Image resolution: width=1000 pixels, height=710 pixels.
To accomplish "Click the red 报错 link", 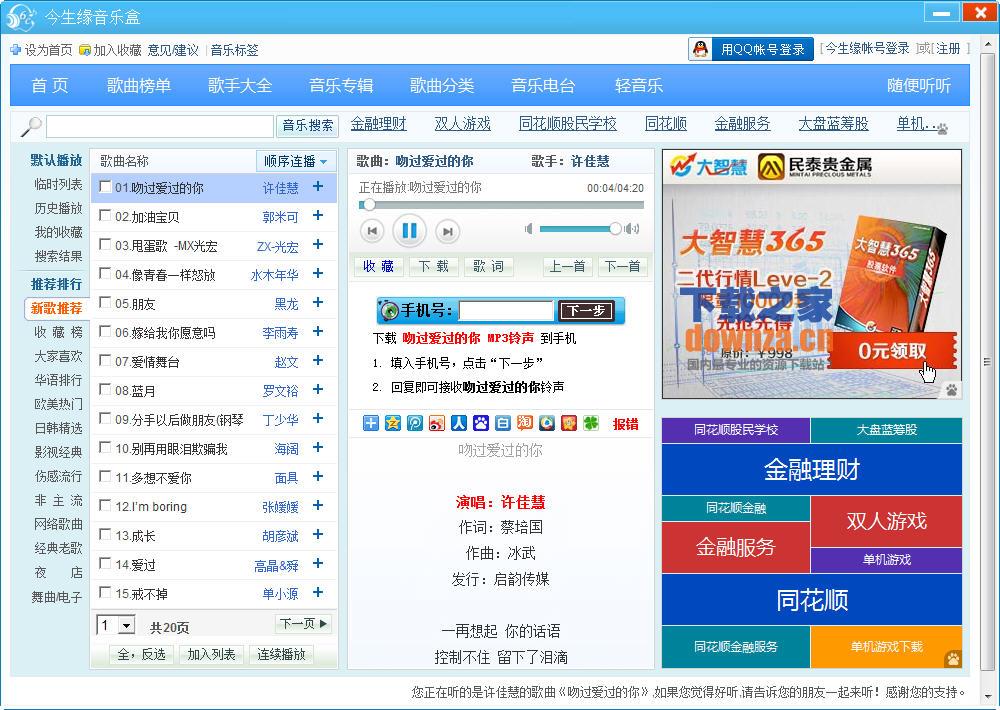I will [x=626, y=424].
